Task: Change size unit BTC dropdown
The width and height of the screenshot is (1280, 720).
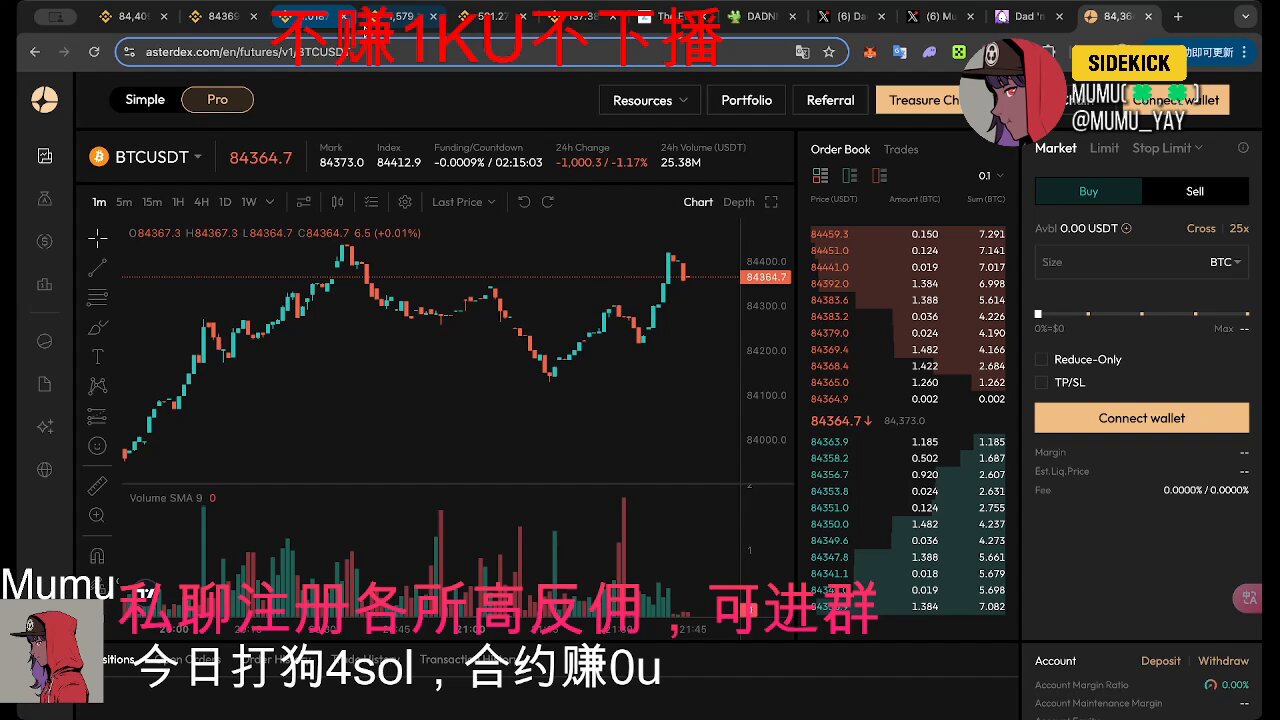Action: pyautogui.click(x=1225, y=262)
